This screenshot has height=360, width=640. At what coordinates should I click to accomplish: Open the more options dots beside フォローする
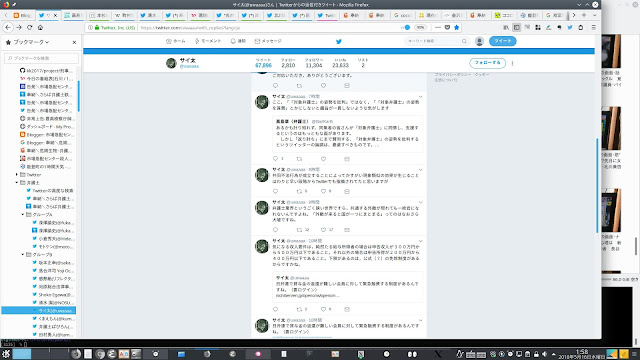(512, 63)
